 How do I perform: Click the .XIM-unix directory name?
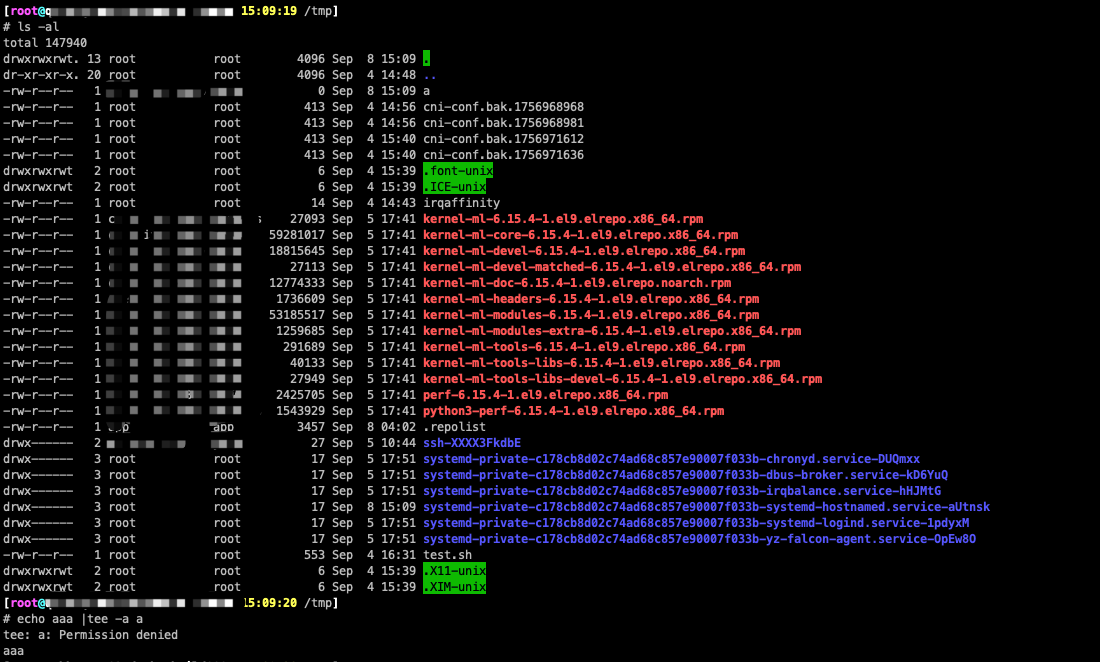454,587
